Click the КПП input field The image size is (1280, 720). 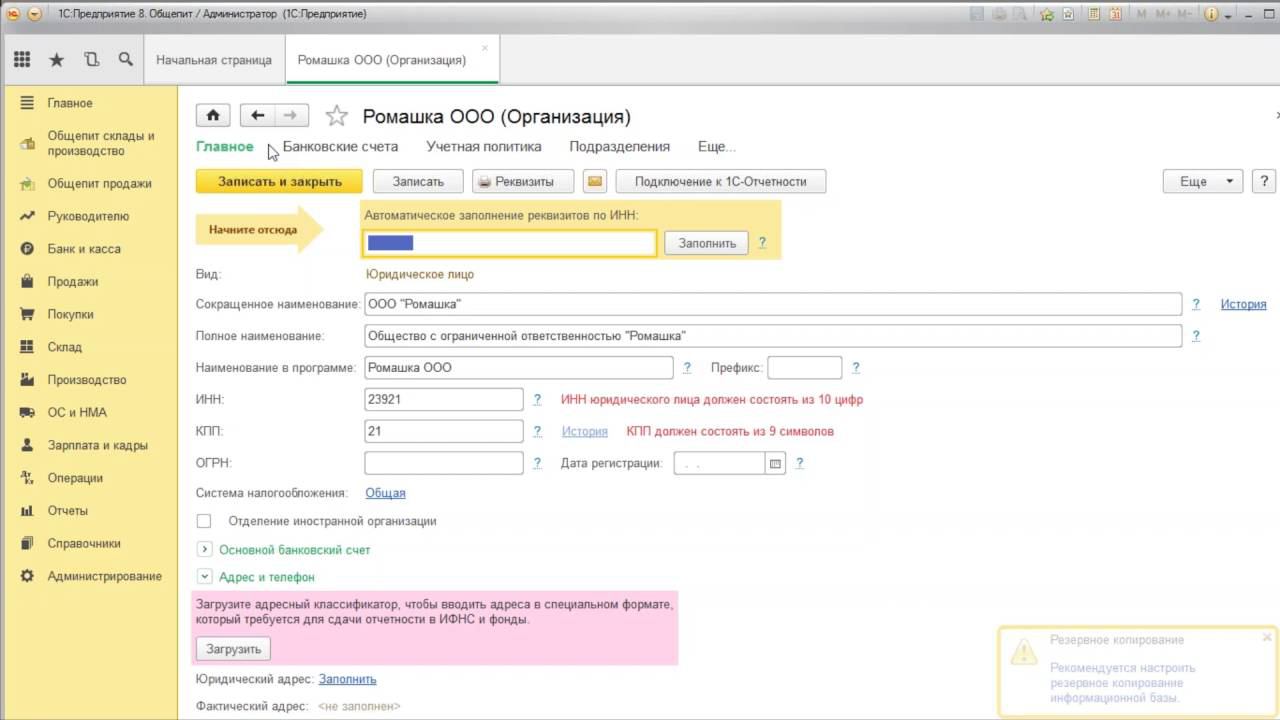tap(444, 432)
